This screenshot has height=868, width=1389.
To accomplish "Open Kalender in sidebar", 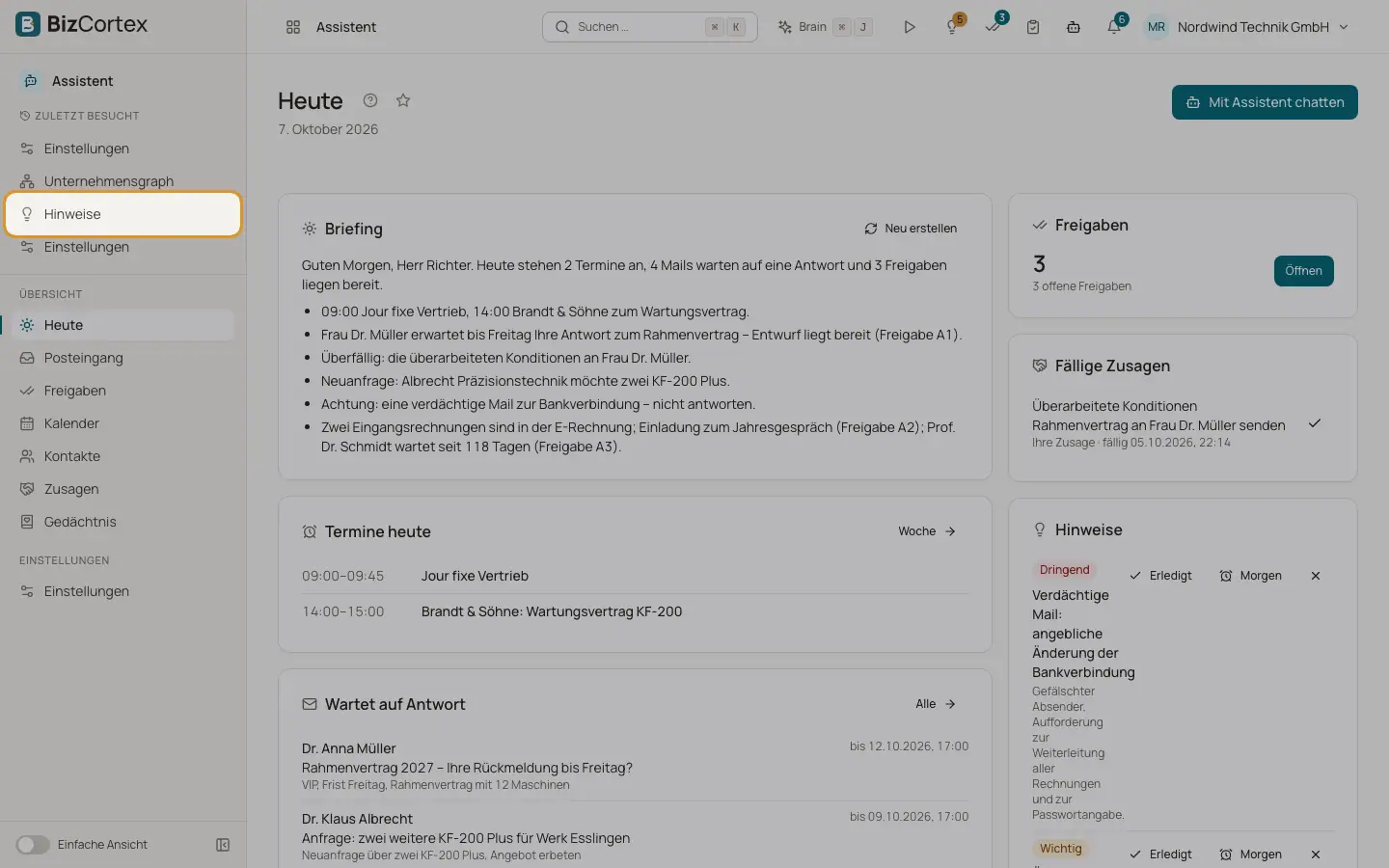I will click(123, 423).
